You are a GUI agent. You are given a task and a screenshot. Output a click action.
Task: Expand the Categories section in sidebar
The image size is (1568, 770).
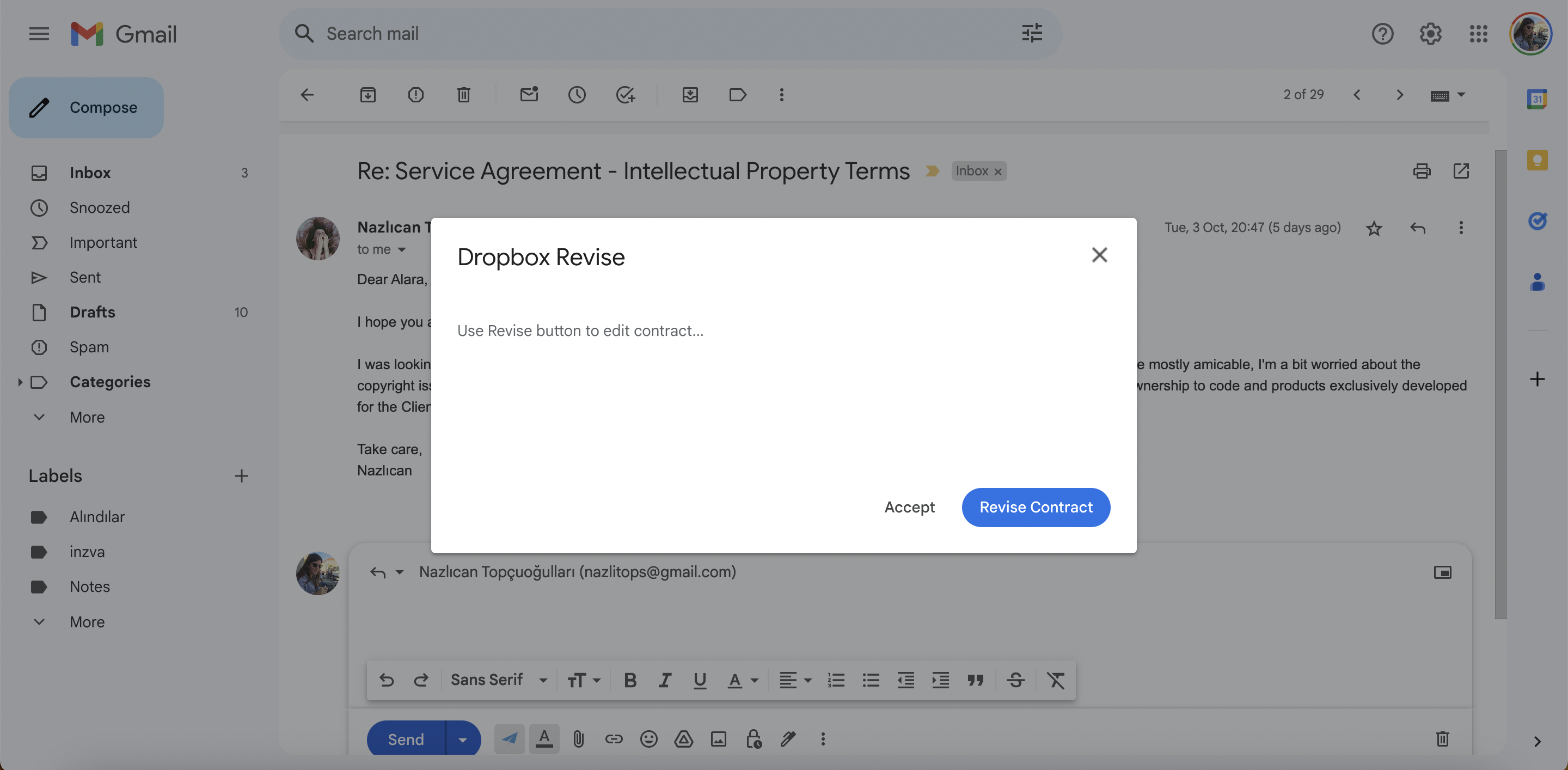[x=20, y=382]
